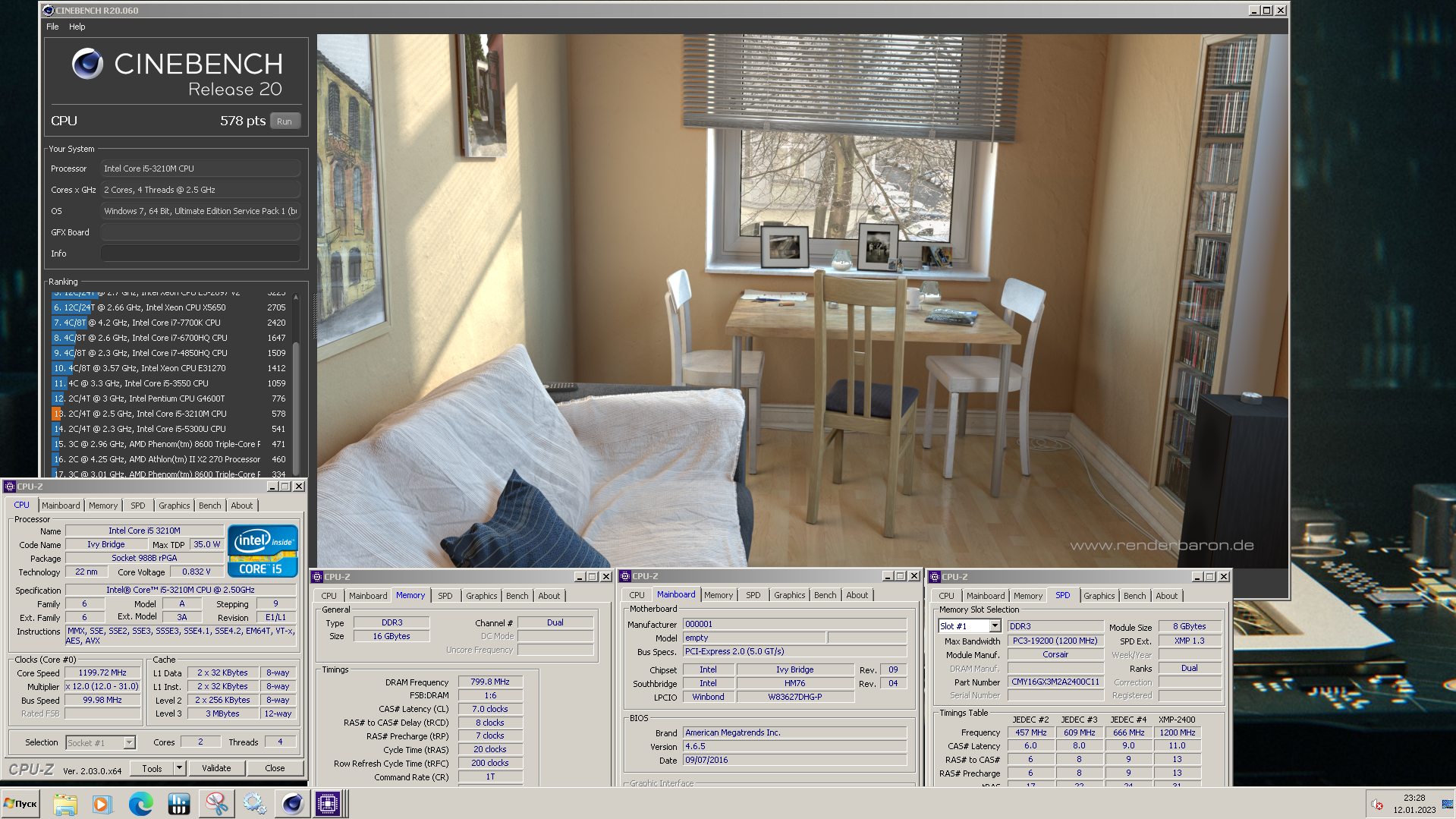Image resolution: width=1456 pixels, height=819 pixels.
Task: Click the CPU-Z SPD window title icon
Action: [x=935, y=577]
